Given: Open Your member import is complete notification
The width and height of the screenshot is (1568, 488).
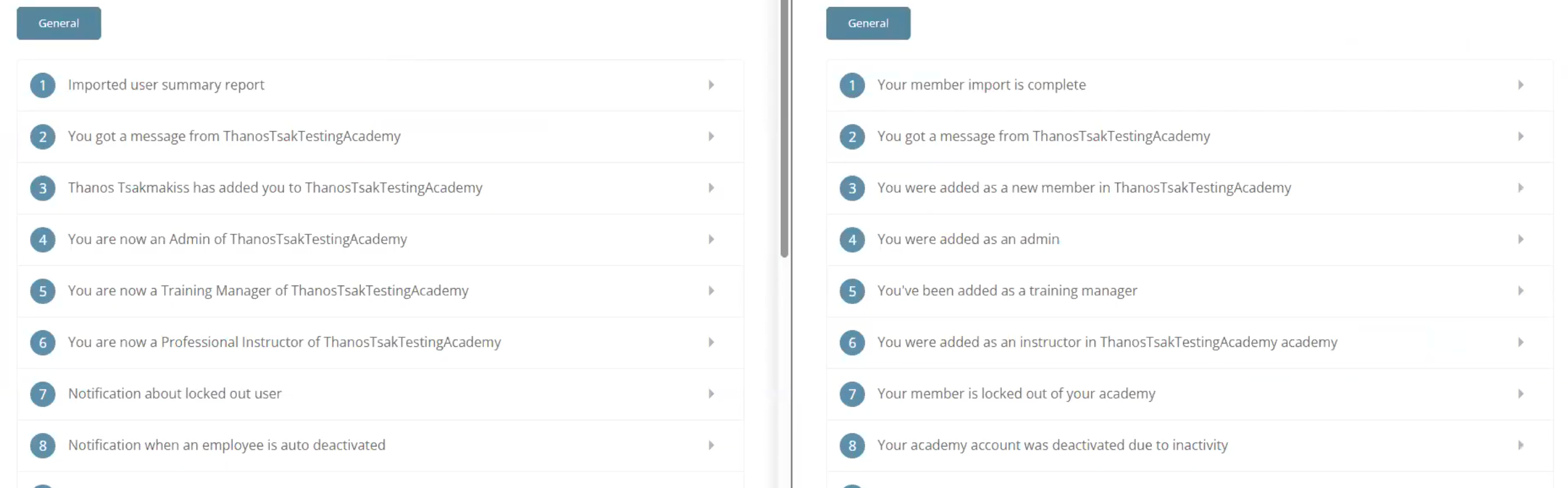Looking at the screenshot, I should (981, 85).
